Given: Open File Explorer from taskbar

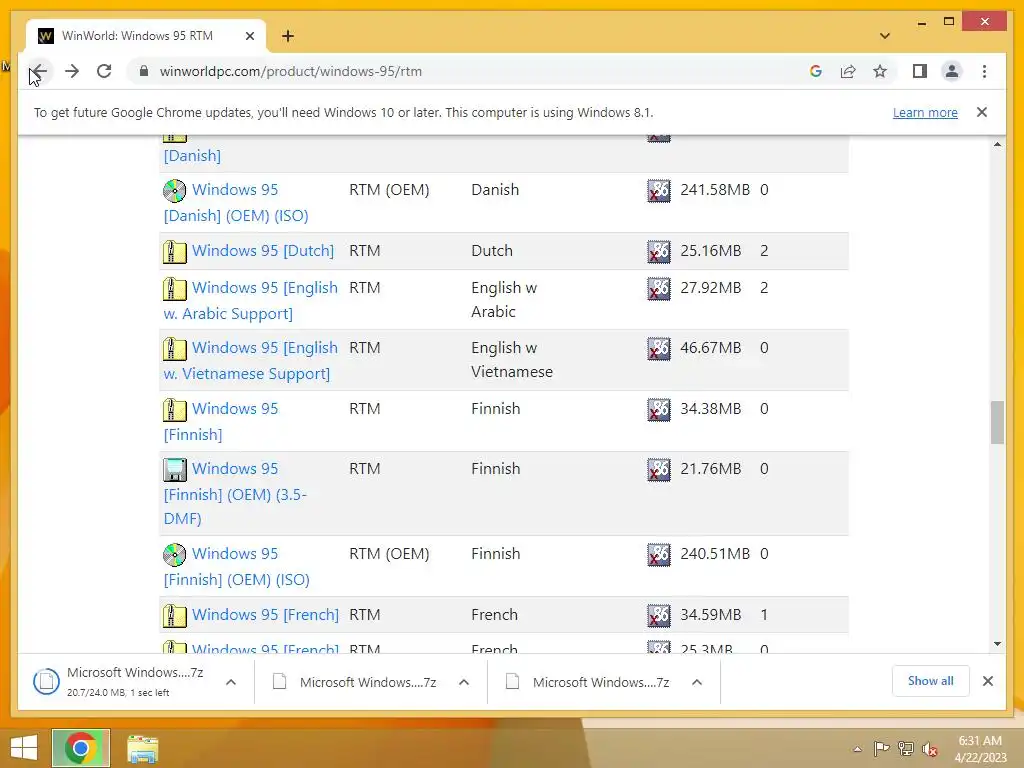Looking at the screenshot, I should (x=142, y=748).
